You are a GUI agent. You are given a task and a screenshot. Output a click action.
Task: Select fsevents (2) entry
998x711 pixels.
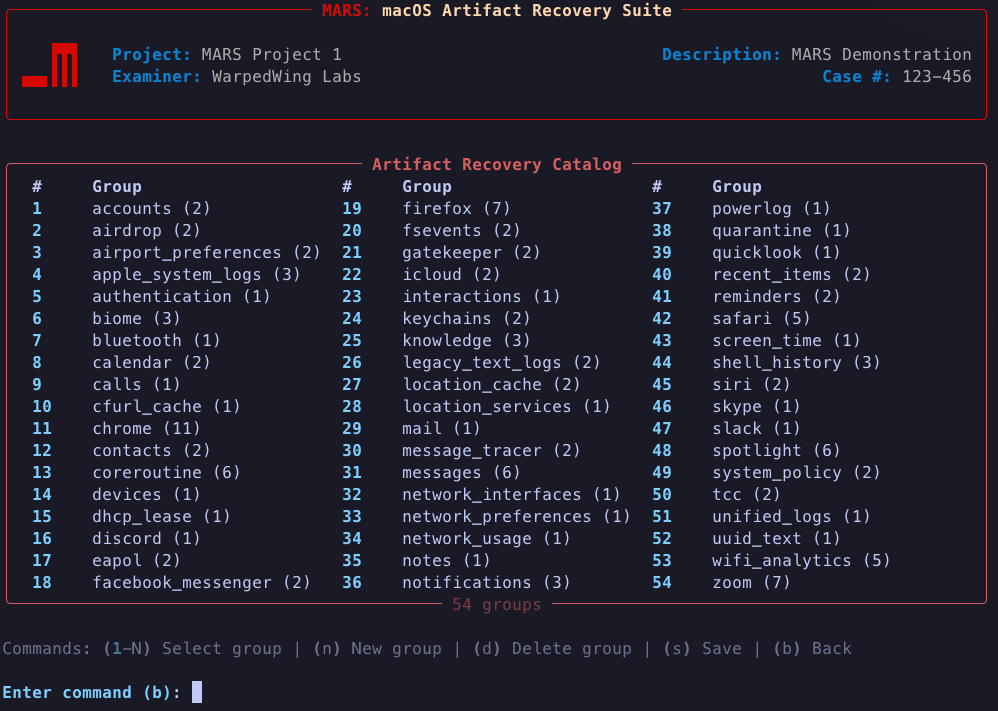click(461, 230)
